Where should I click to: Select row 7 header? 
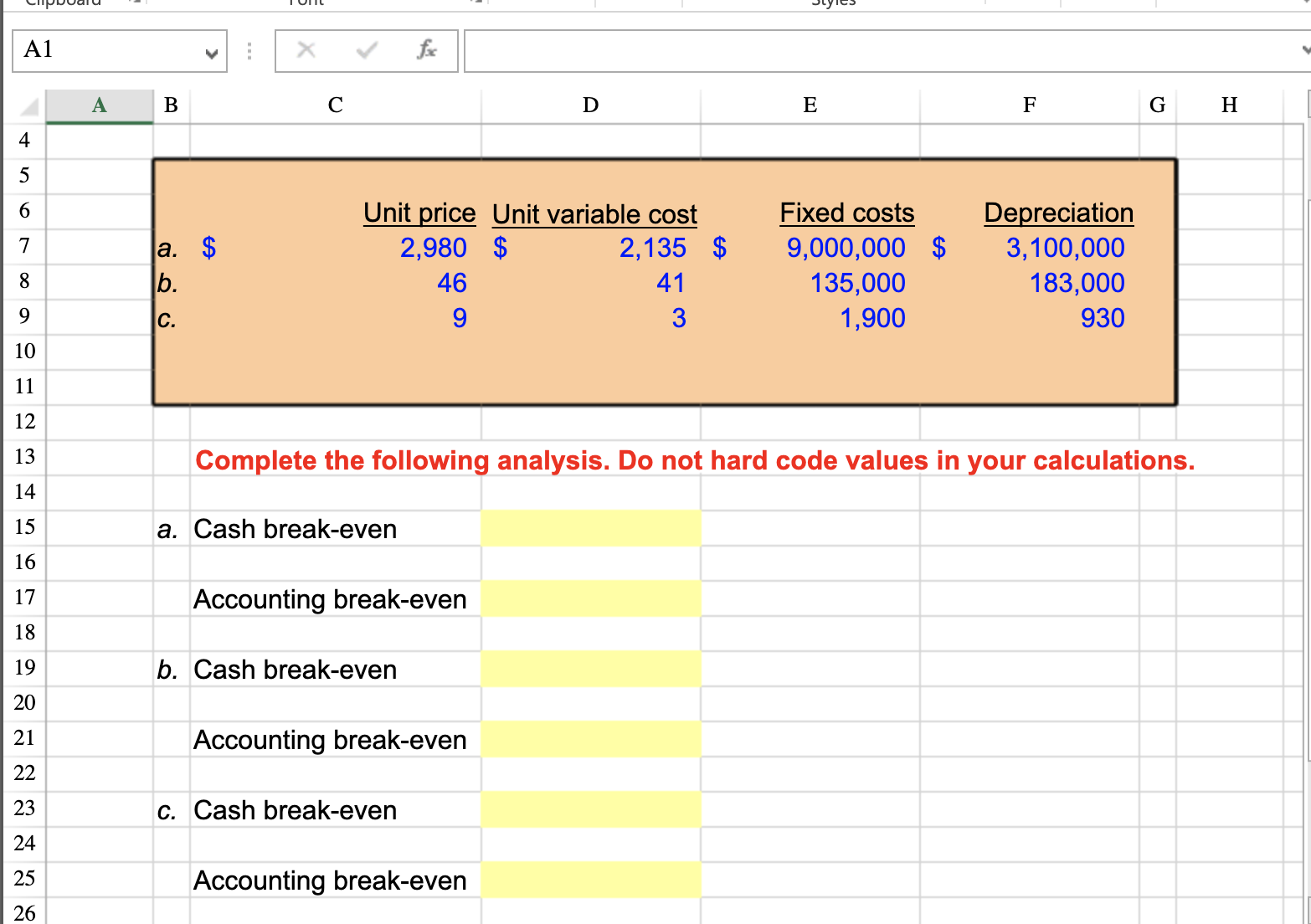point(24,246)
